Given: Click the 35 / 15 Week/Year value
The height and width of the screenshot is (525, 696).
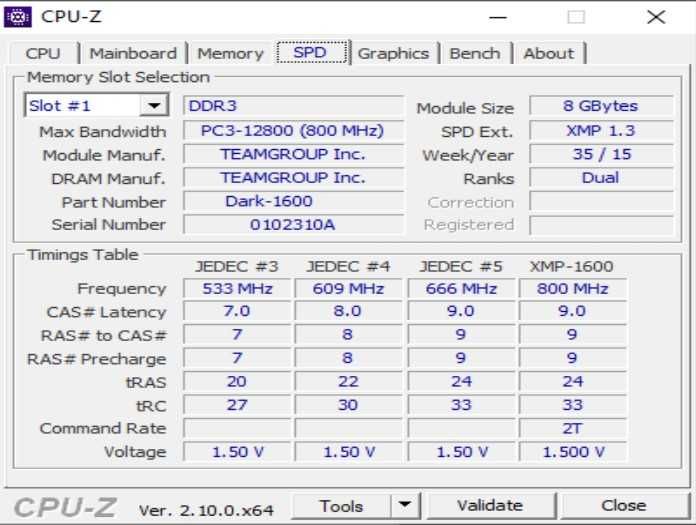Looking at the screenshot, I should pos(601,154).
